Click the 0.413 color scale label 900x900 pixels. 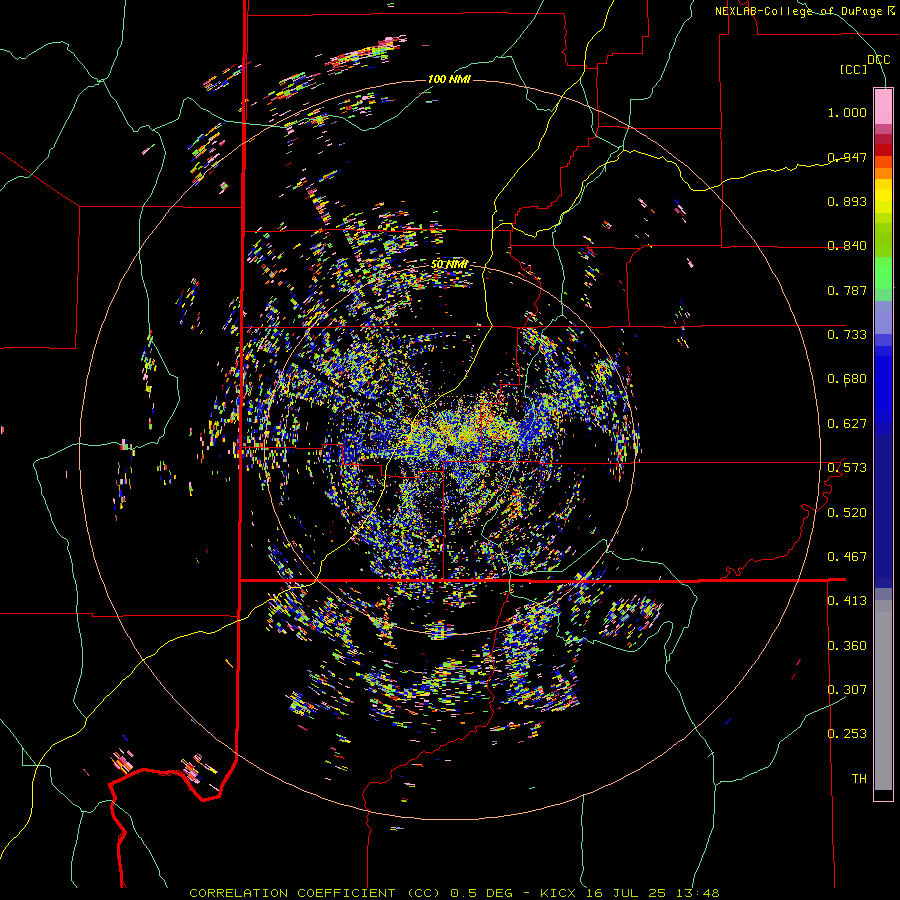point(847,601)
